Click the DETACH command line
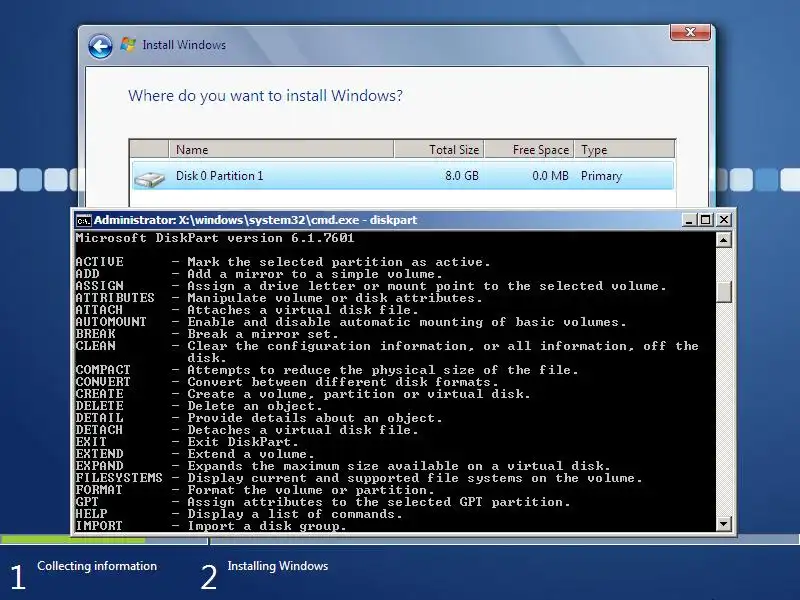 tap(247, 430)
